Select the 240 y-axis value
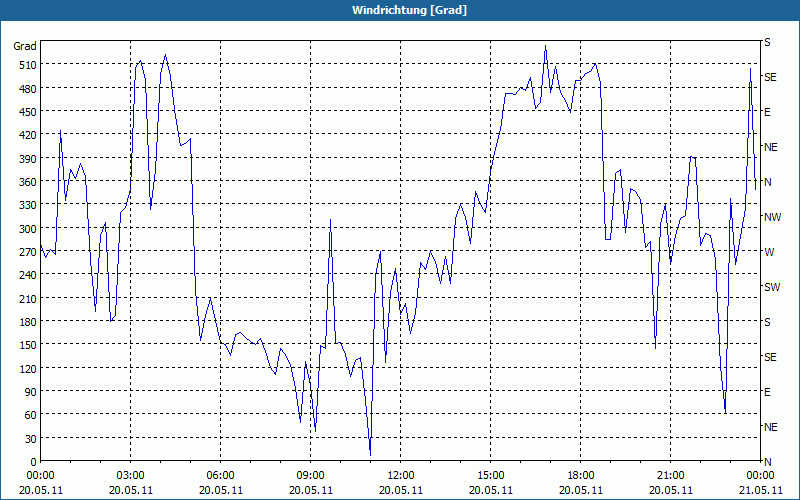The height and width of the screenshot is (500, 800). coord(28,275)
